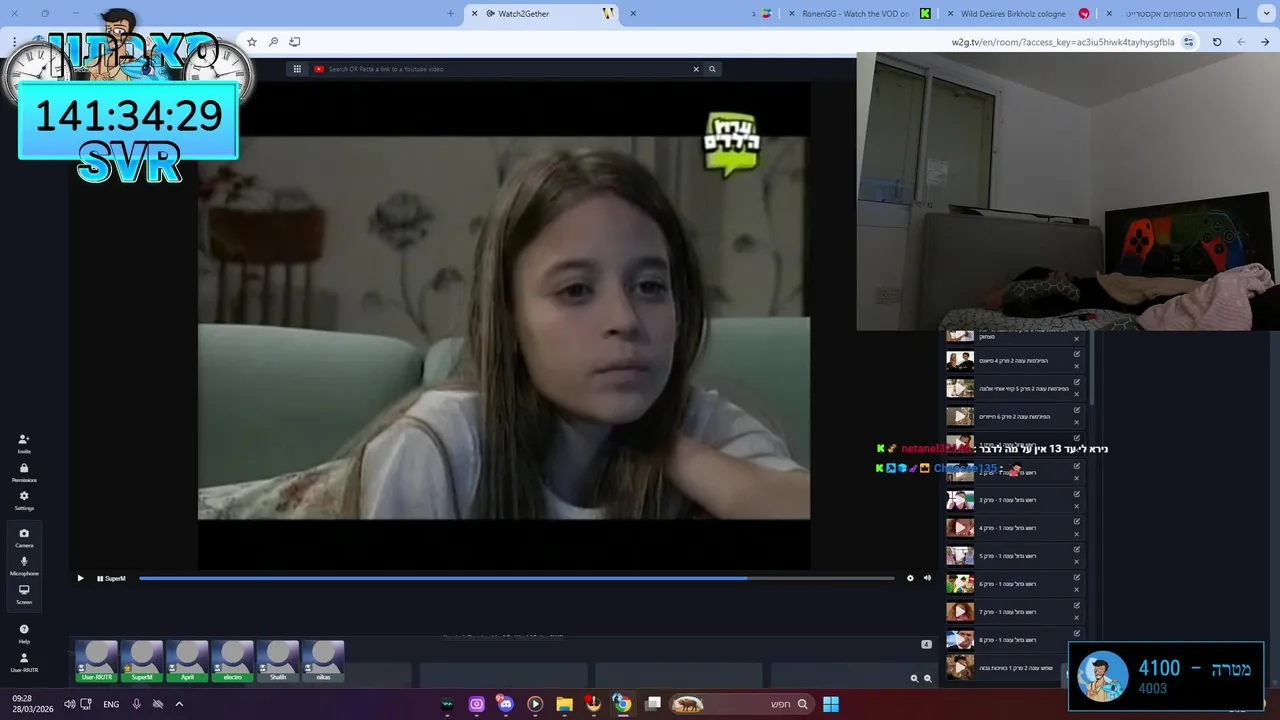Open the Windows Start button

point(831,704)
